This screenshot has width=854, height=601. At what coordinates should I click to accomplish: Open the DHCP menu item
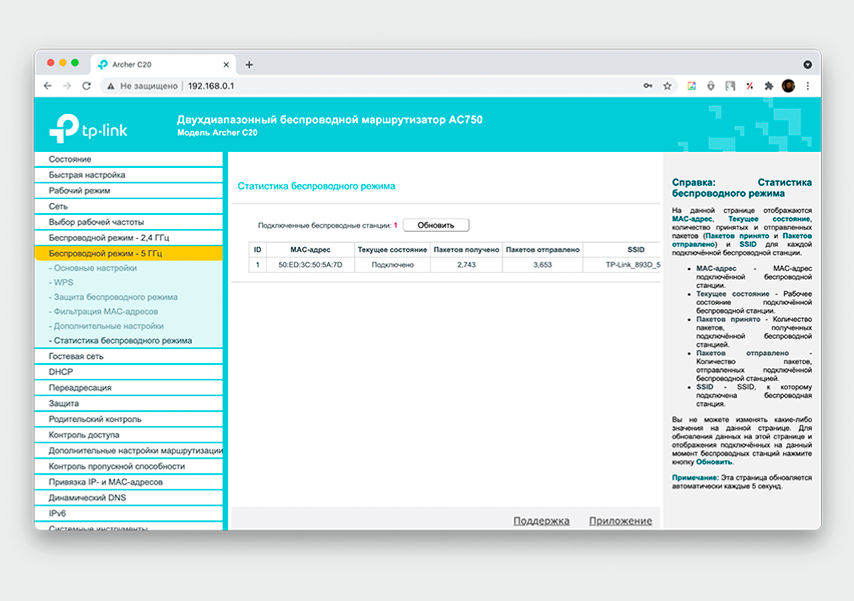coord(129,372)
